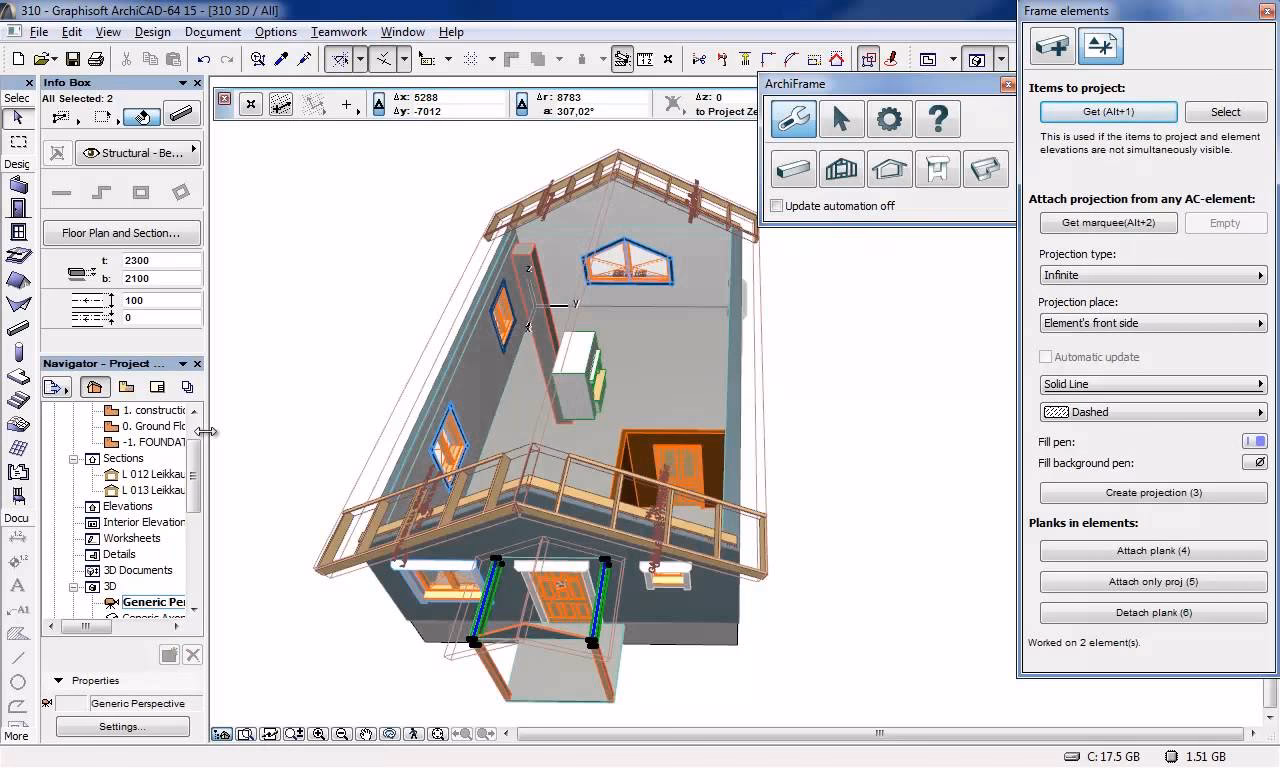Toggle the Fill pen visibility button
Image resolution: width=1280 pixels, height=768 pixels.
[x=1254, y=441]
